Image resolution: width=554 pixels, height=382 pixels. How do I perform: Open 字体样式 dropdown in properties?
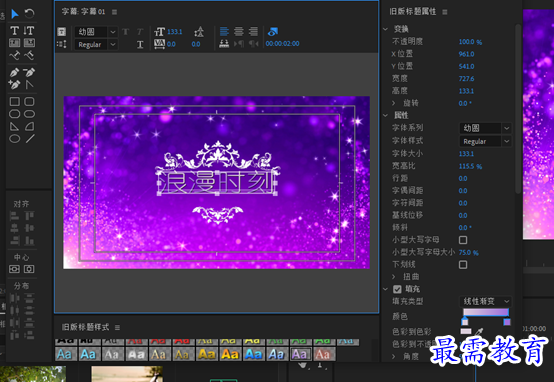click(x=485, y=141)
